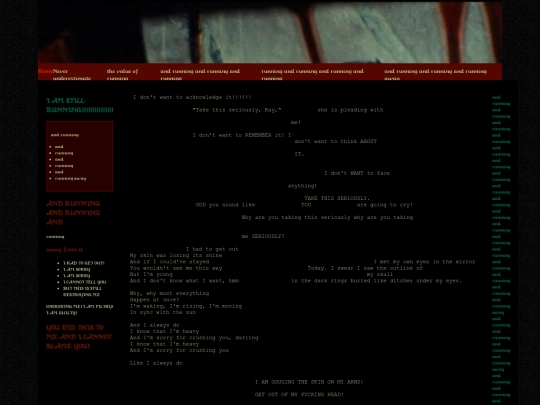The height and width of the screenshot is (405, 540).
Task: Click 'AND RUNNING AND RUNNING AND' red heading
Action: click(x=73, y=213)
